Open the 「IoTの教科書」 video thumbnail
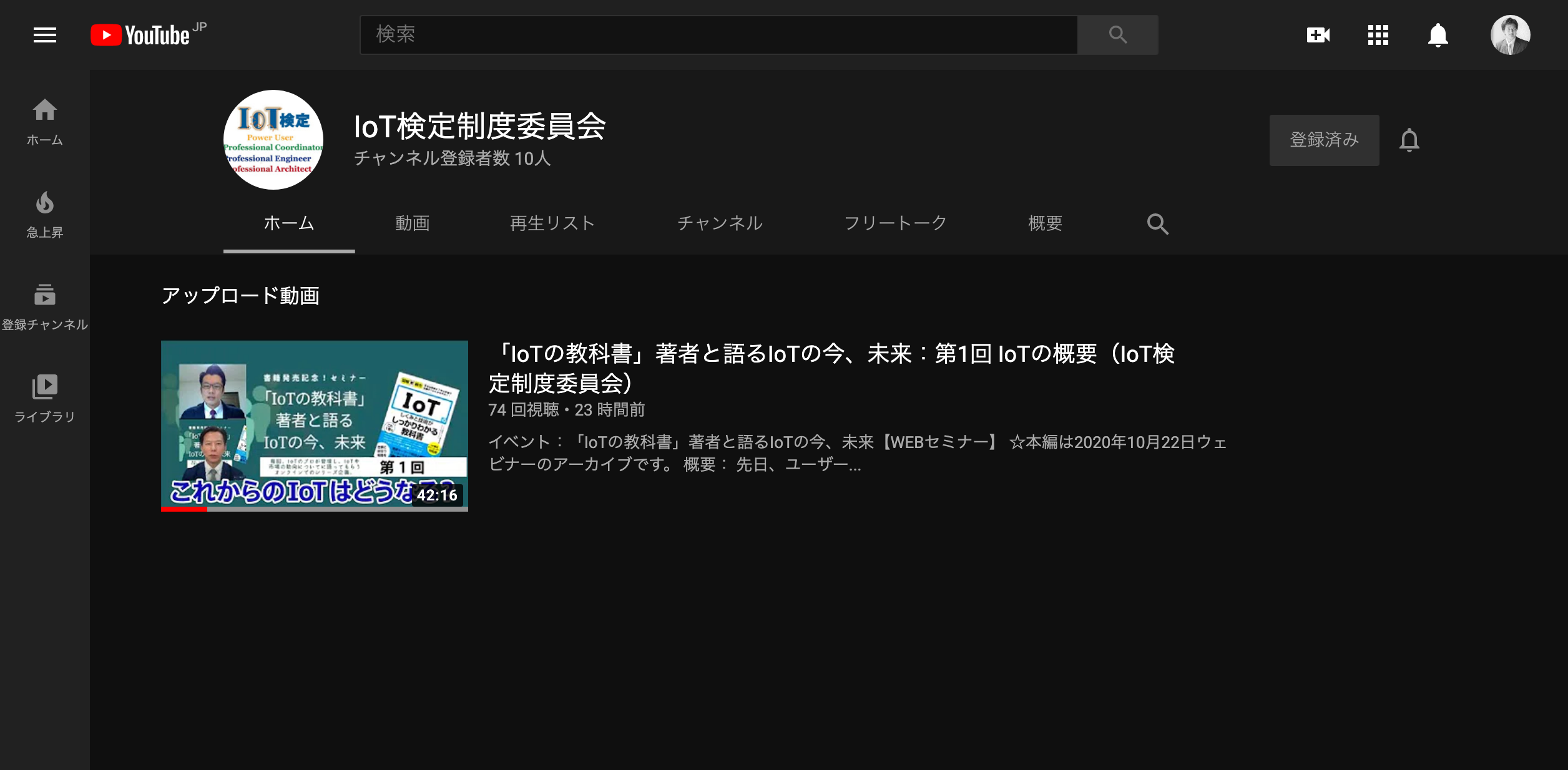This screenshot has height=770, width=1568. click(x=315, y=426)
